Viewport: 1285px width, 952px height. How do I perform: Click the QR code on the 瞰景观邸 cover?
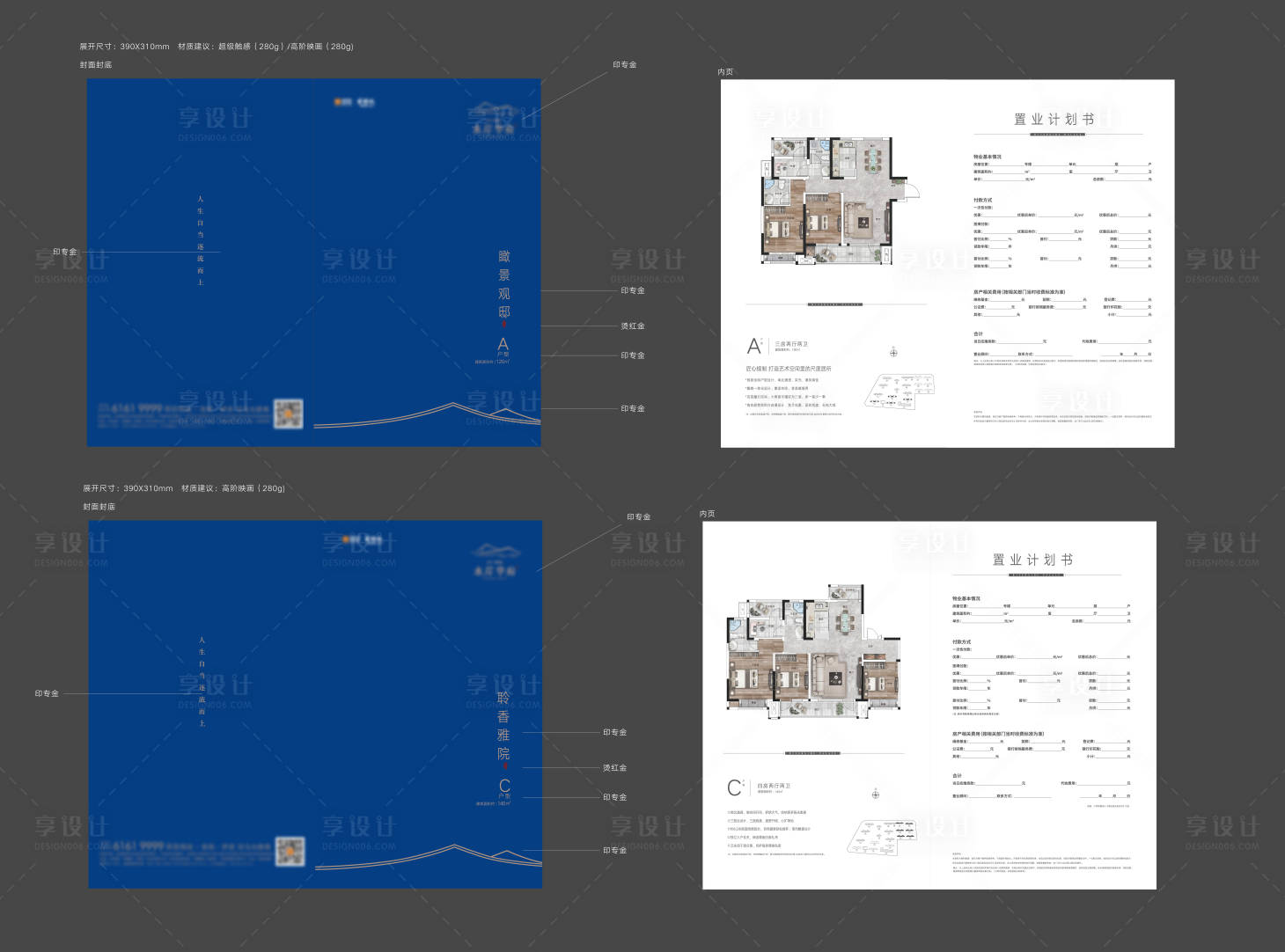[289, 414]
